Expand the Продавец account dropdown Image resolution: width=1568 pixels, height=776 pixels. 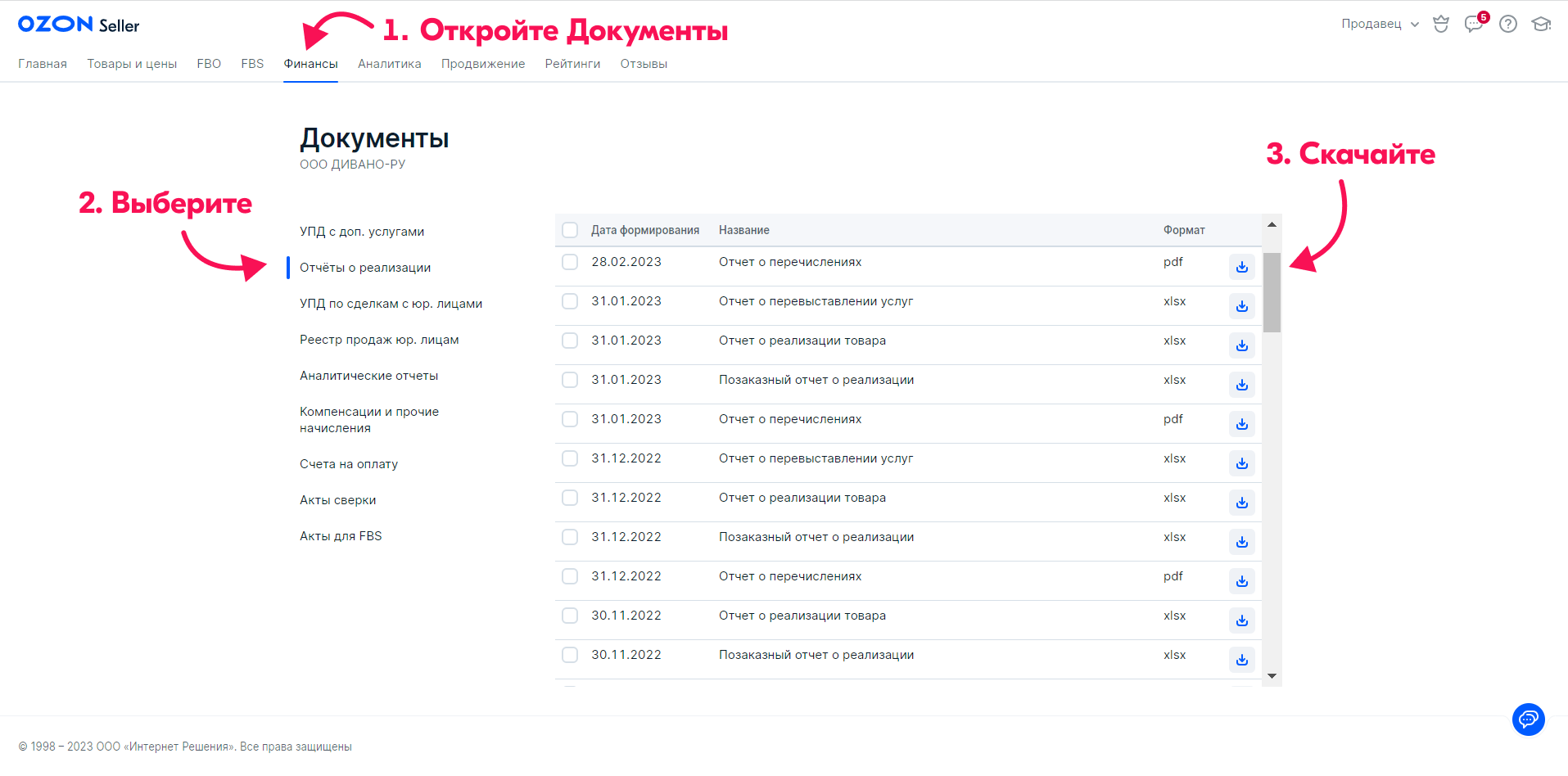[1380, 24]
